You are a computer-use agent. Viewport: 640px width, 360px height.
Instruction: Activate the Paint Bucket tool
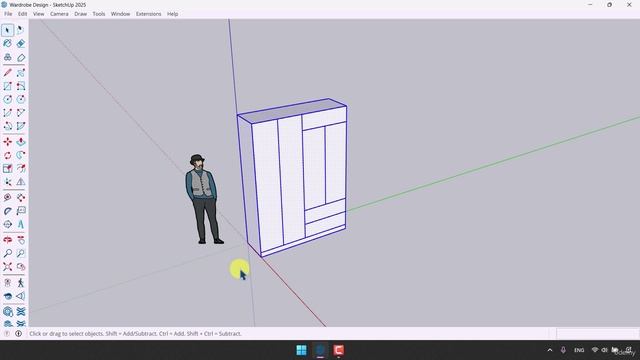click(7, 43)
